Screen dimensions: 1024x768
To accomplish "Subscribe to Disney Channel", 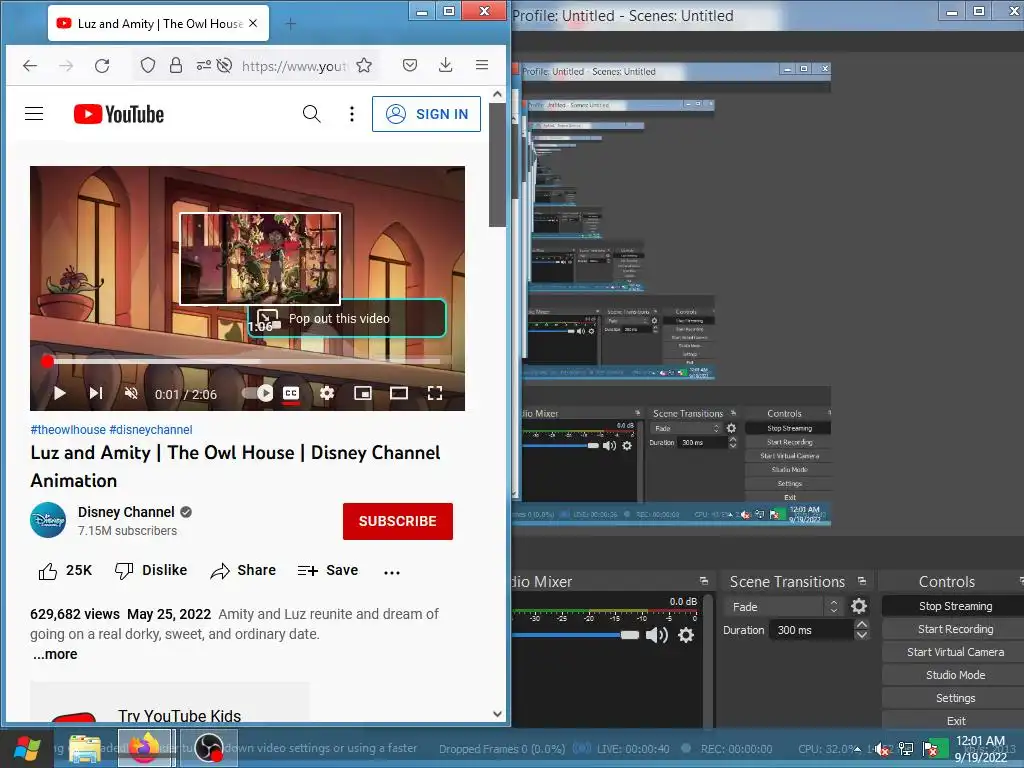I will [398, 521].
